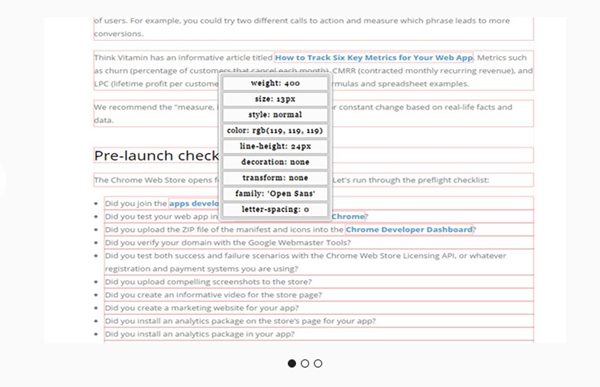Click the letter-spacing: 0 row
Viewport: 600px width, 387px height.
pyautogui.click(x=275, y=209)
